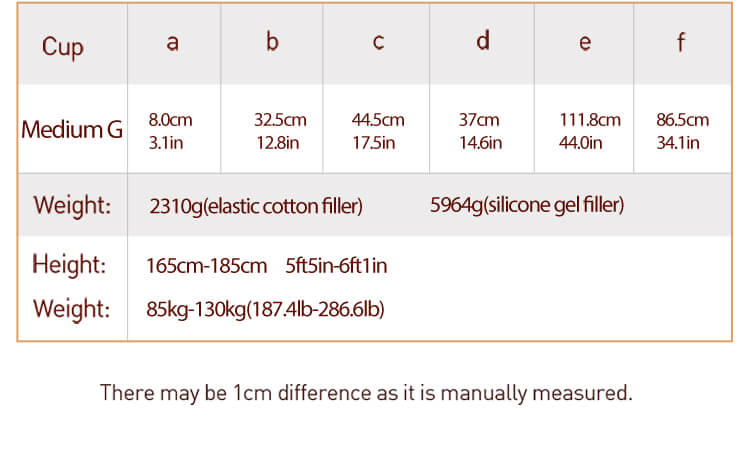
Task: Click 2310g elastic cotton filler text
Action: point(256,206)
